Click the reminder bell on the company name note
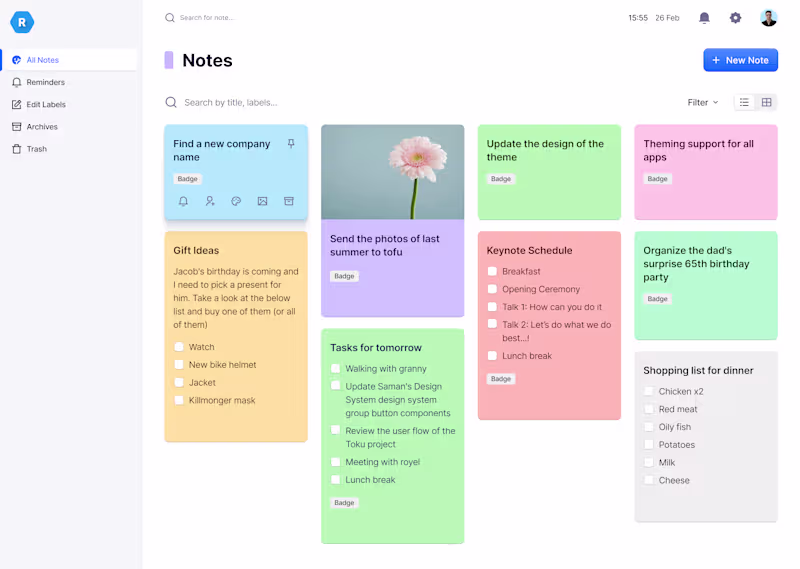The width and height of the screenshot is (800, 569). click(183, 201)
